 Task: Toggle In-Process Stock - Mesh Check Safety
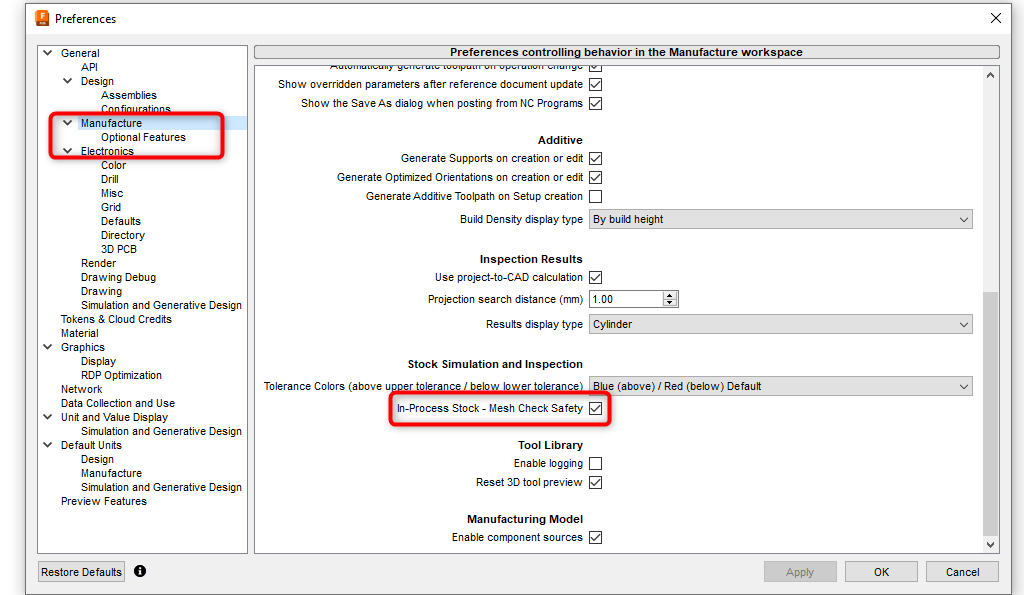tap(595, 408)
